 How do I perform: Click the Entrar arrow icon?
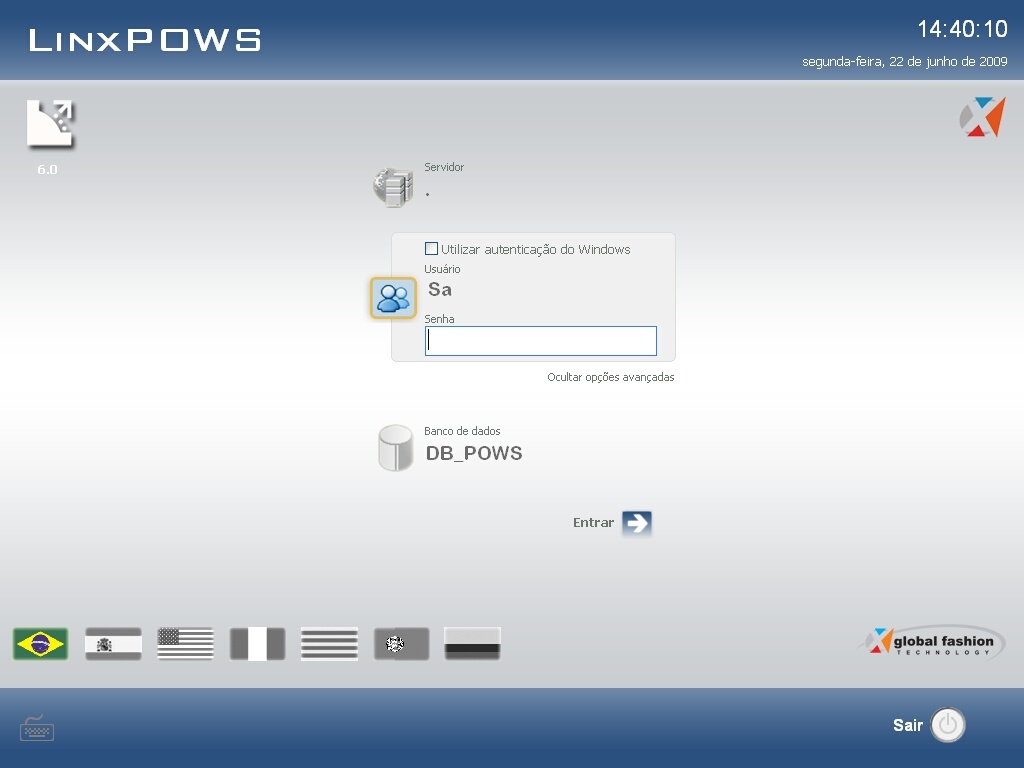point(637,522)
